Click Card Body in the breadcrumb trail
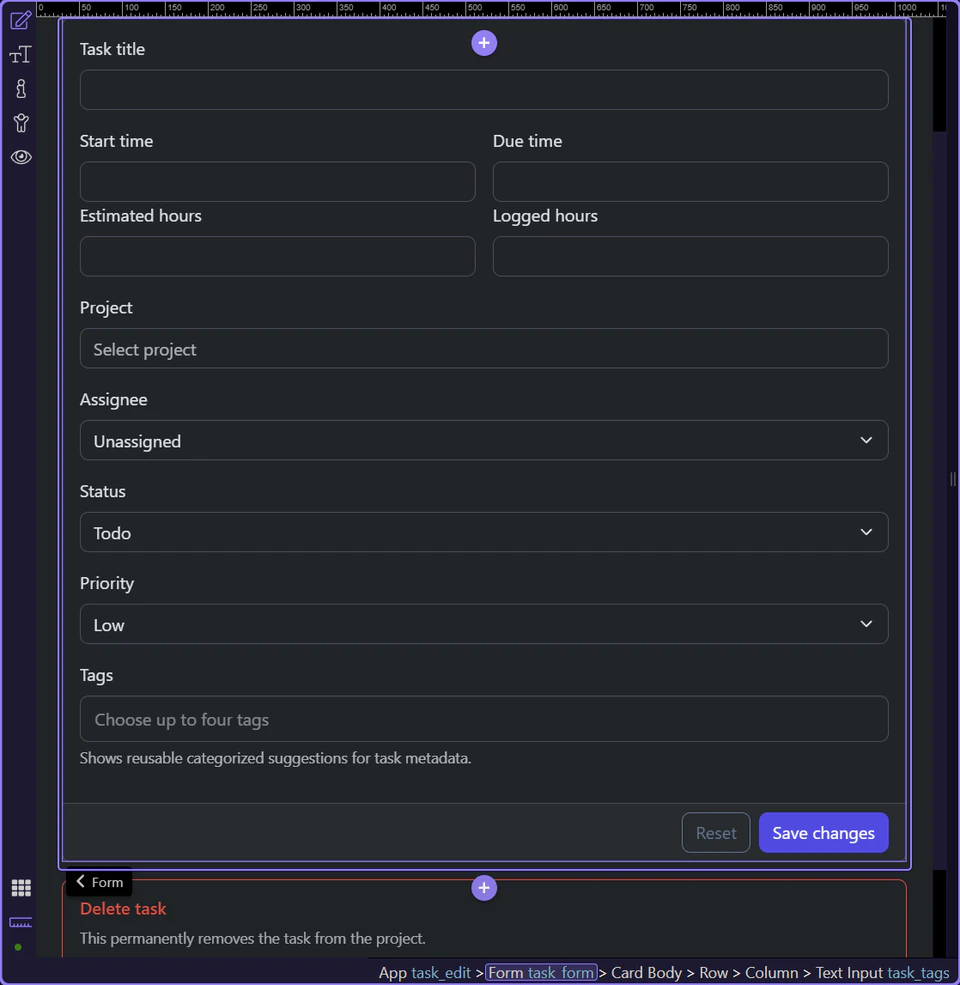 click(647, 972)
